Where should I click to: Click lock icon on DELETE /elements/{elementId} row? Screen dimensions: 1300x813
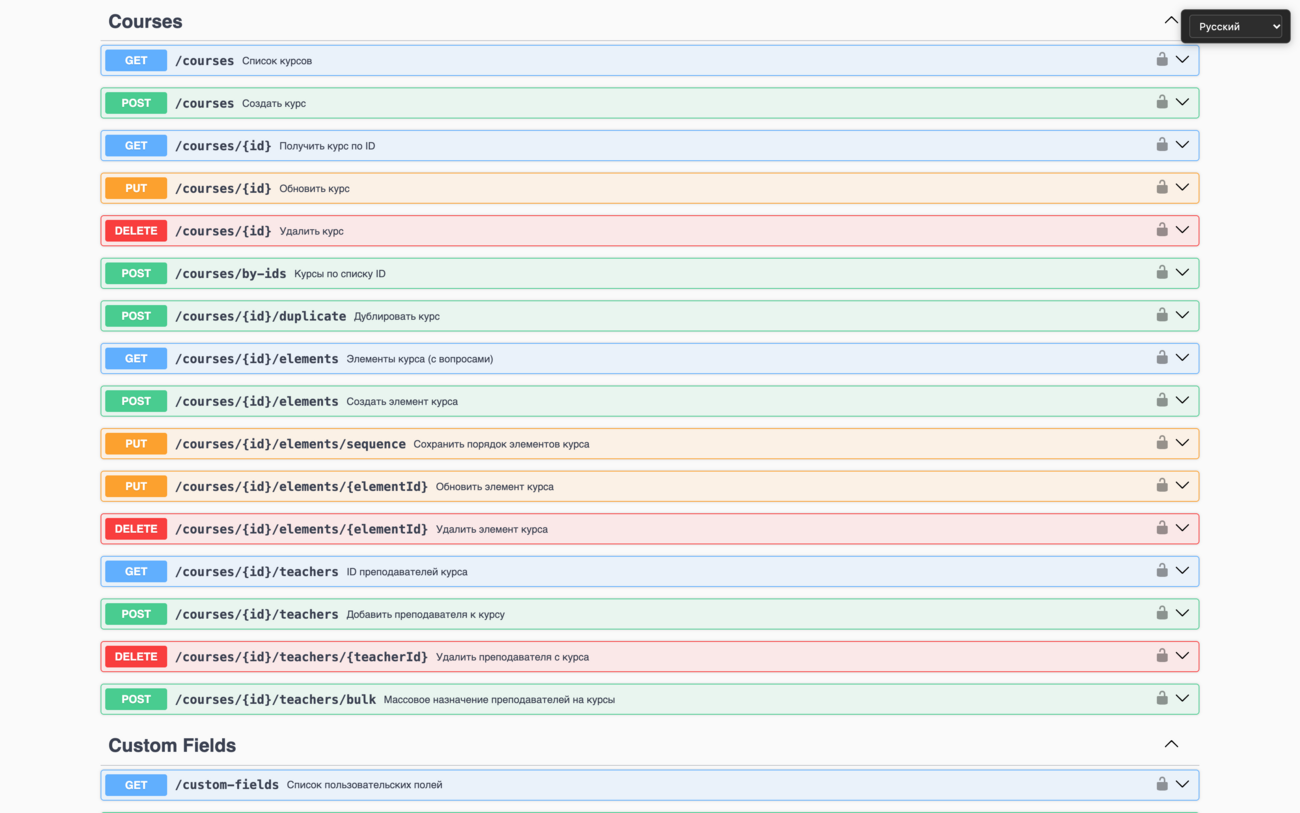[x=1162, y=528]
